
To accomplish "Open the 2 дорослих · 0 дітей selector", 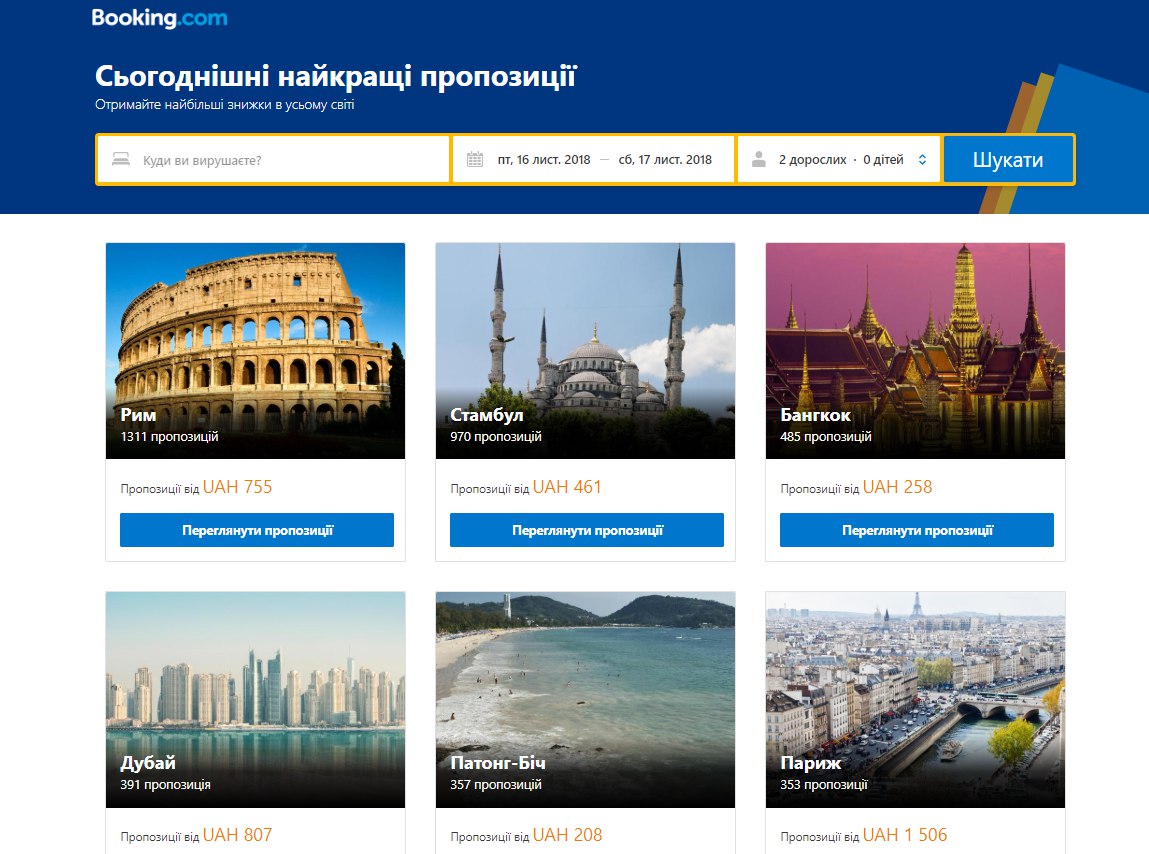I will coord(841,160).
